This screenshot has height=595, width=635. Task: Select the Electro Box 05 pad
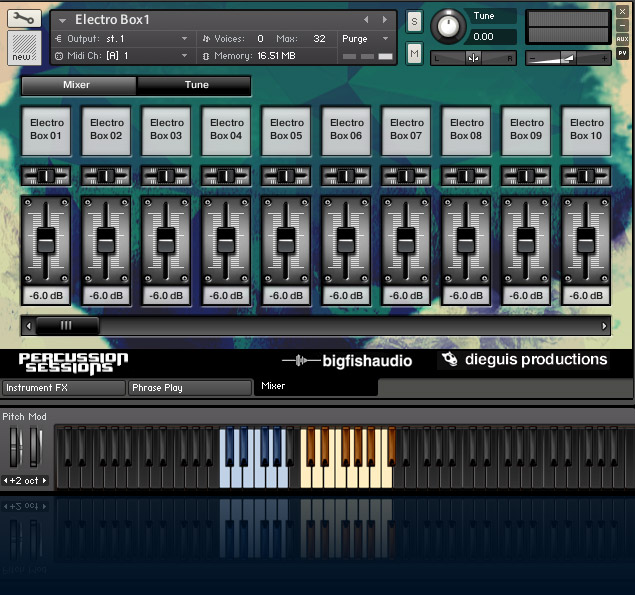[286, 130]
